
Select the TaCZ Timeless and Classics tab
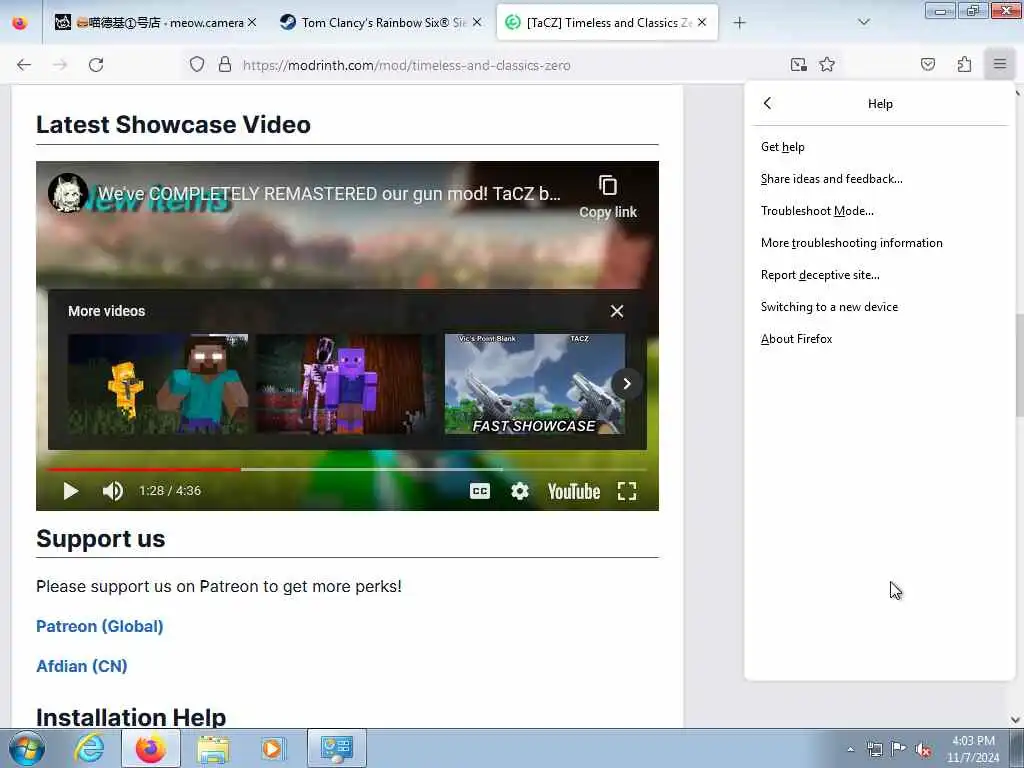(x=607, y=22)
